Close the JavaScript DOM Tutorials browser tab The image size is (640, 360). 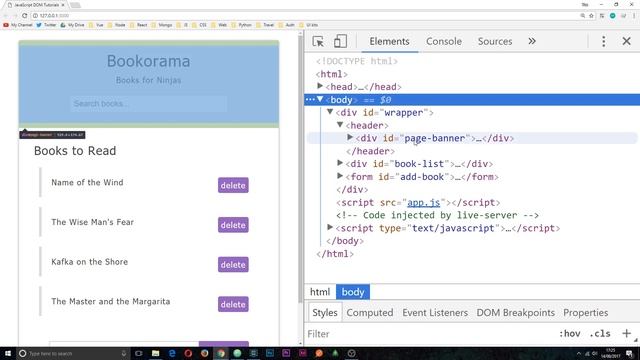[63, 5]
